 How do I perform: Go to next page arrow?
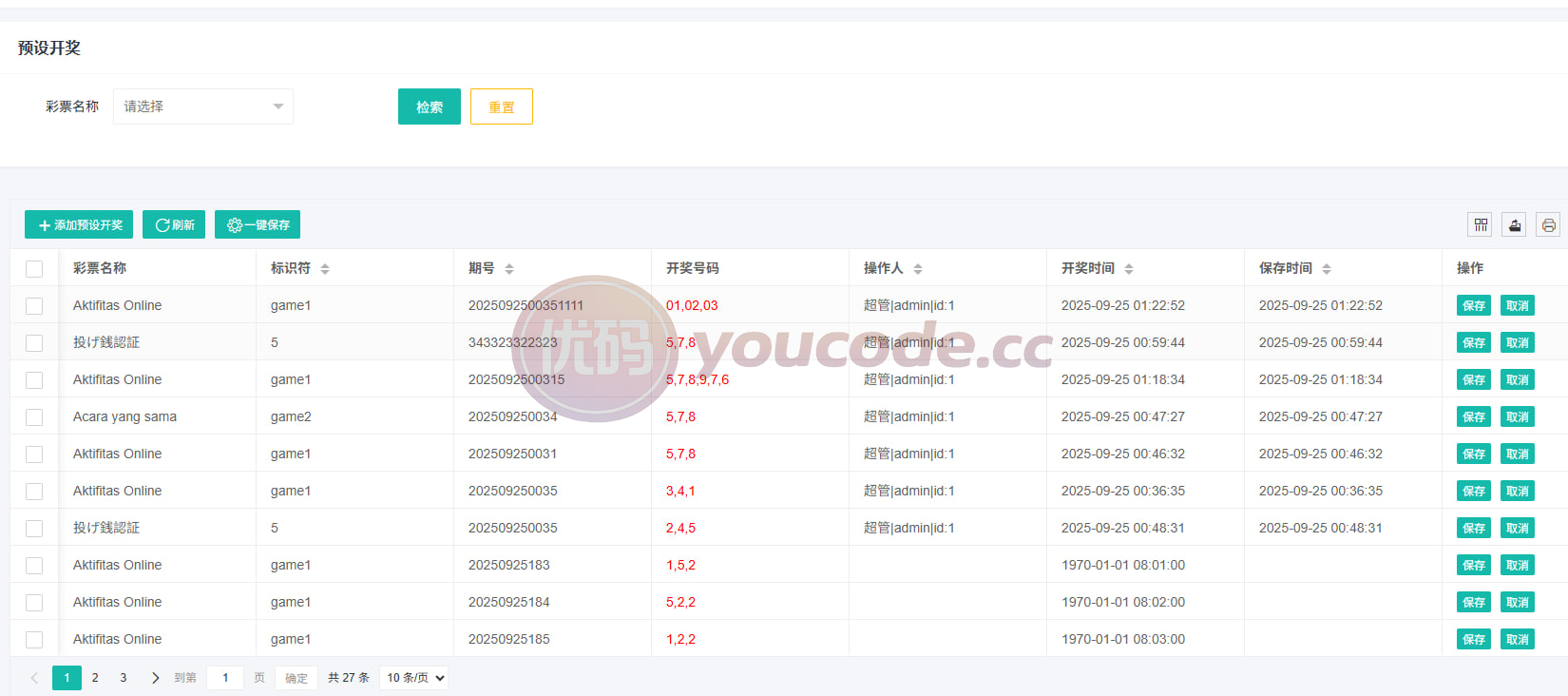point(155,678)
